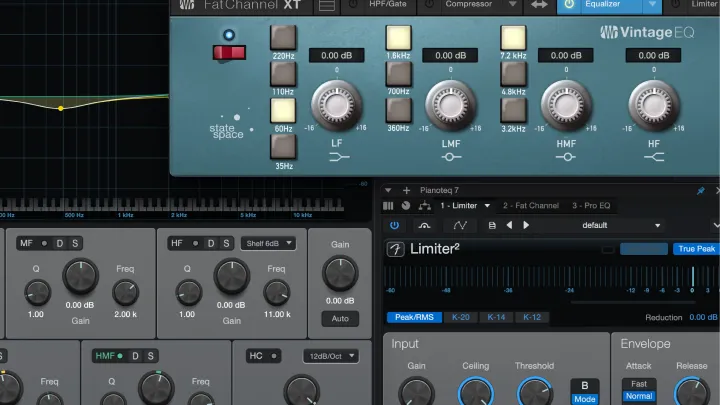Viewport: 720px width, 405px height.
Task: Click the HMF peak filter shape icon
Action: 566,158
